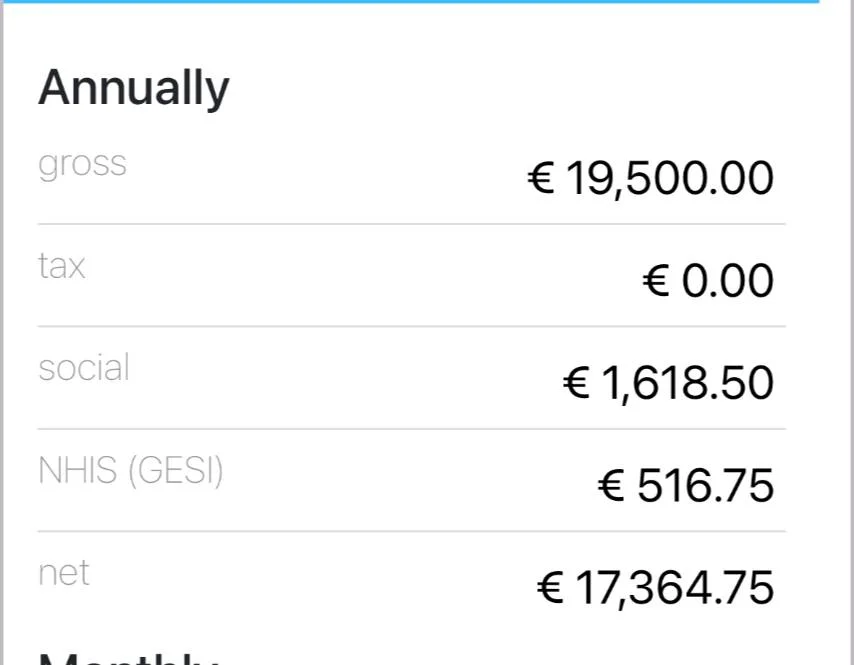The image size is (854, 665).
Task: Click the Annually section heading
Action: [x=133, y=88]
